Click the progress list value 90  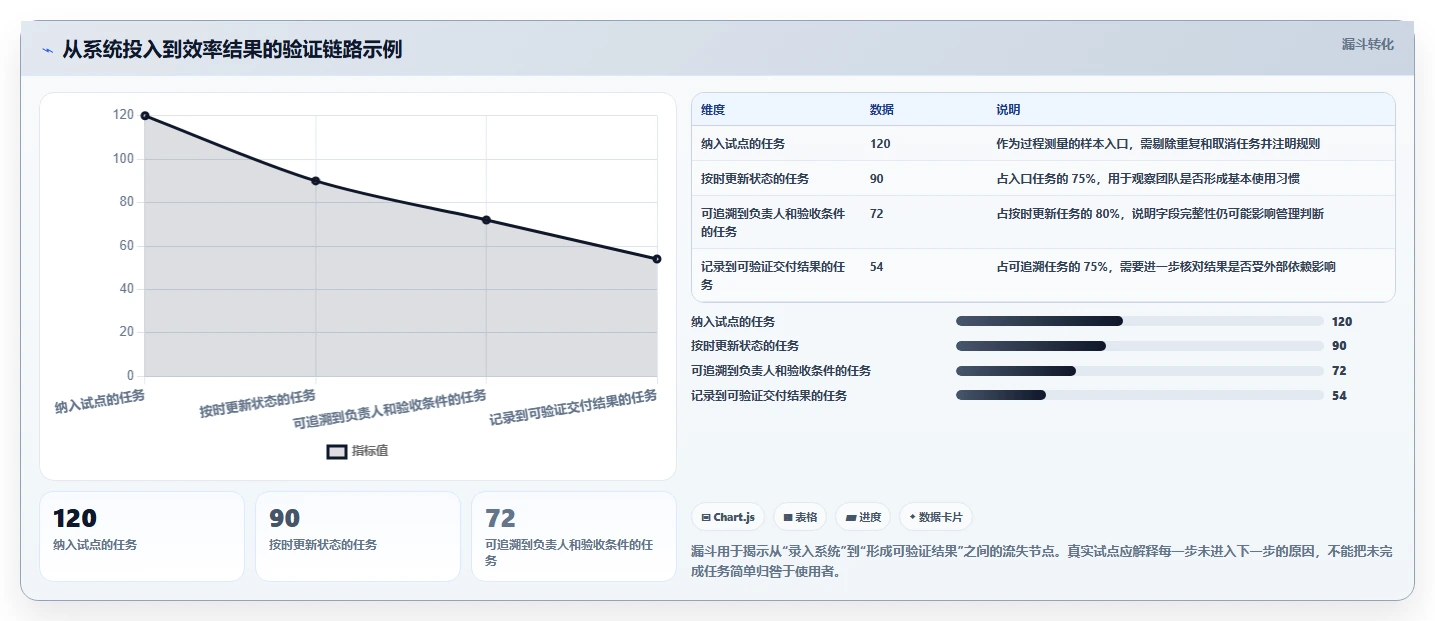tap(1339, 346)
